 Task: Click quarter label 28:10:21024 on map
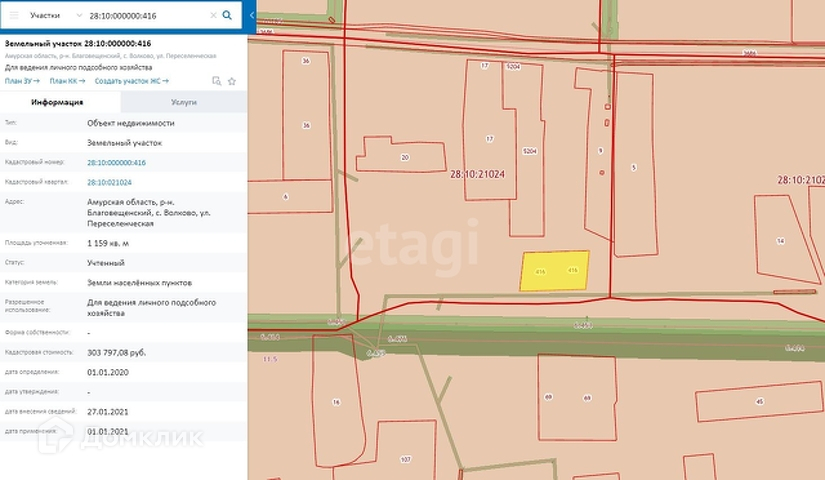(x=477, y=174)
